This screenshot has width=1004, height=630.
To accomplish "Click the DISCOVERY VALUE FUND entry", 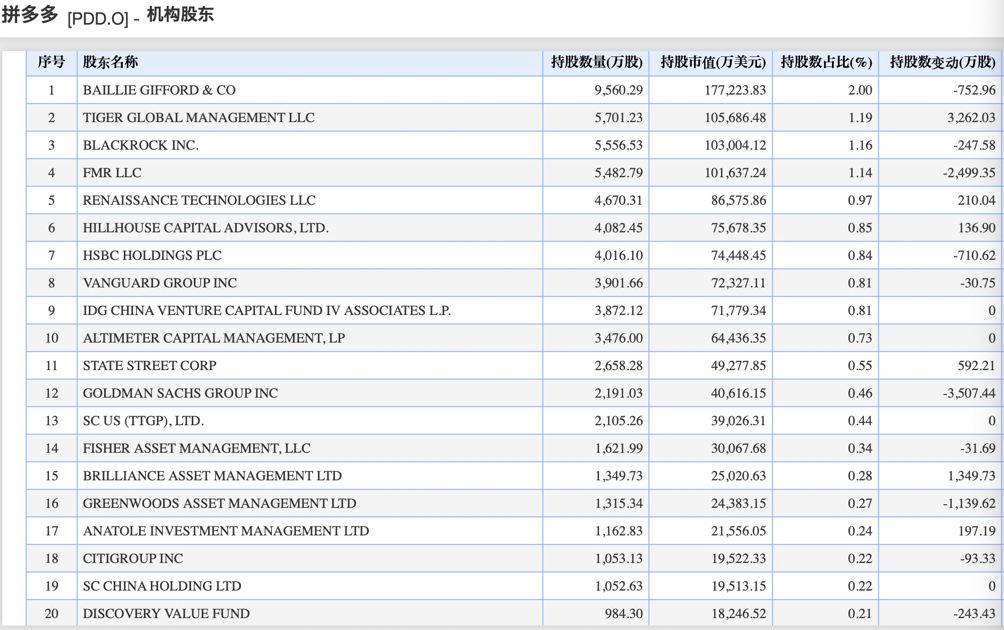I will [x=166, y=613].
